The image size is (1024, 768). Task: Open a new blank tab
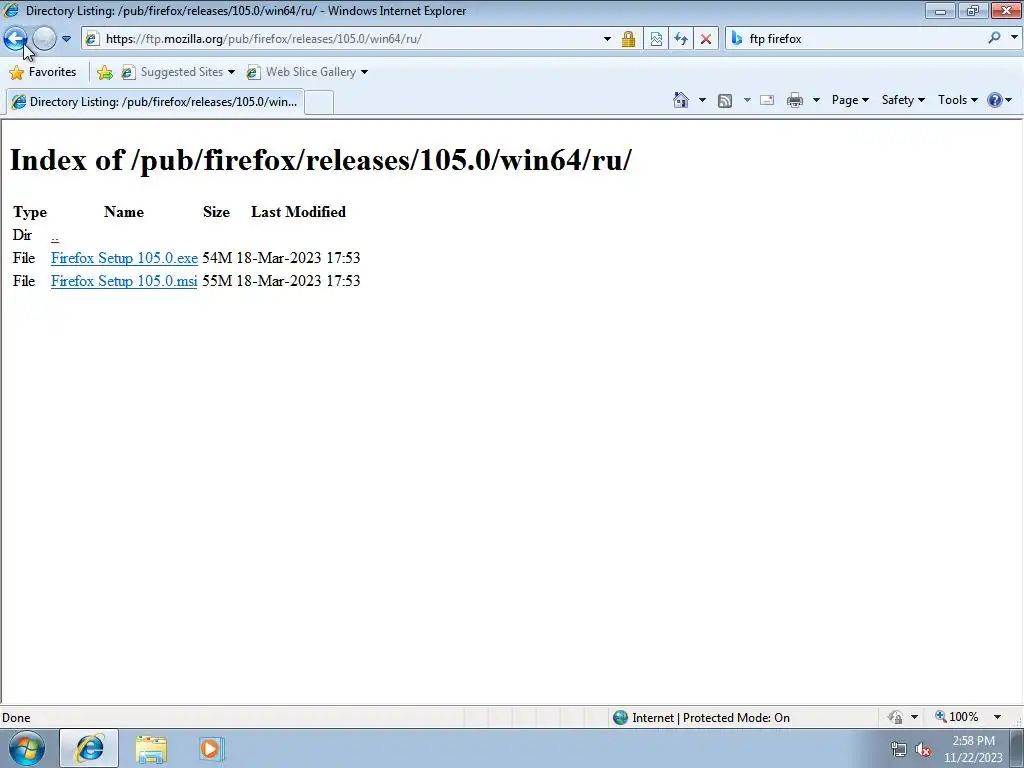pyautogui.click(x=319, y=103)
